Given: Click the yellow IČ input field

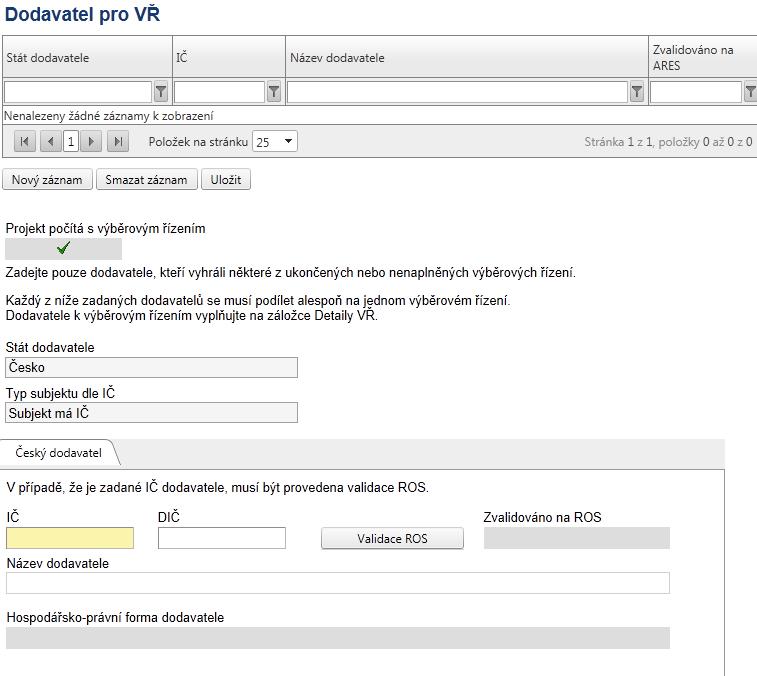Looking at the screenshot, I should click(70, 538).
